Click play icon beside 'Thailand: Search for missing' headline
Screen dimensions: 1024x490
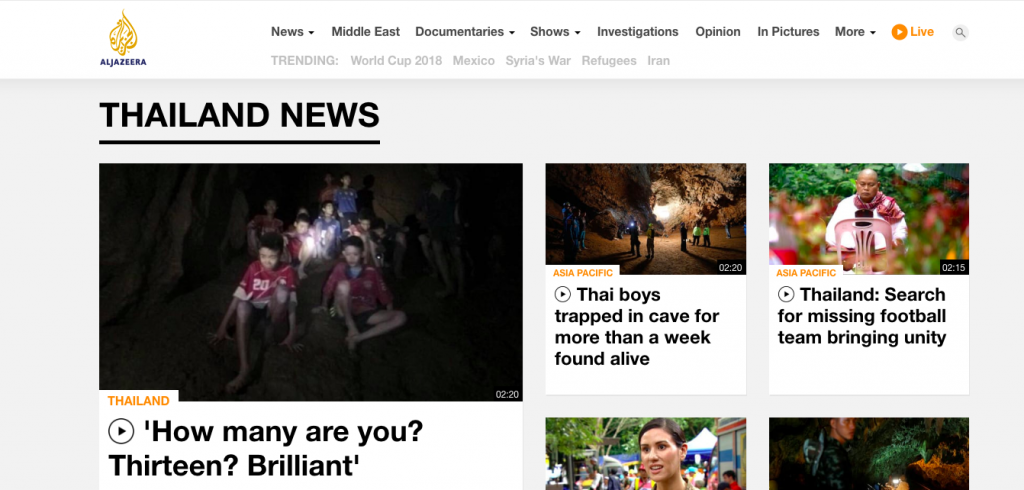(x=786, y=295)
